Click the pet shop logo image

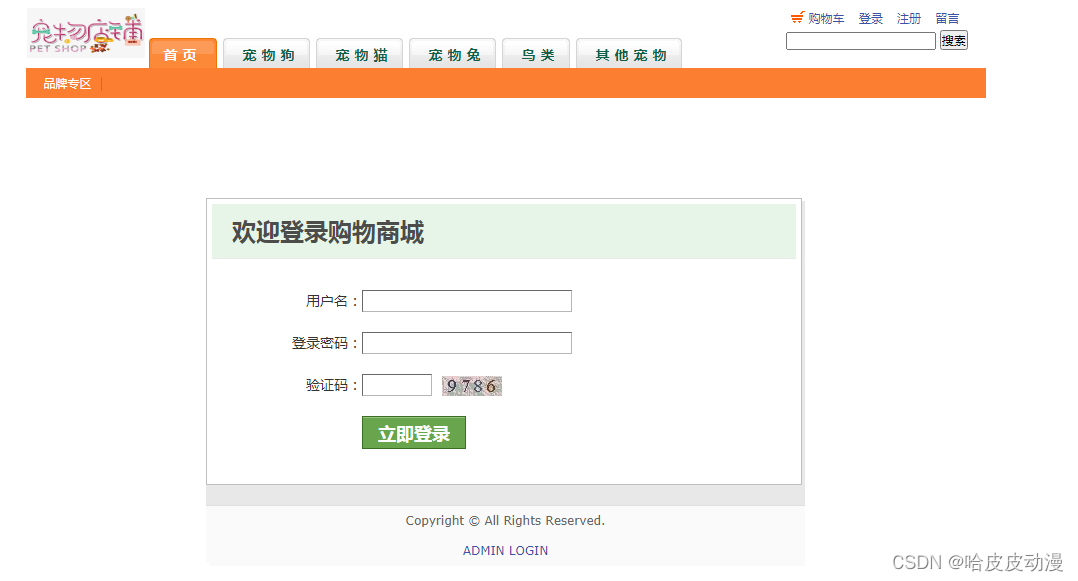pos(86,33)
